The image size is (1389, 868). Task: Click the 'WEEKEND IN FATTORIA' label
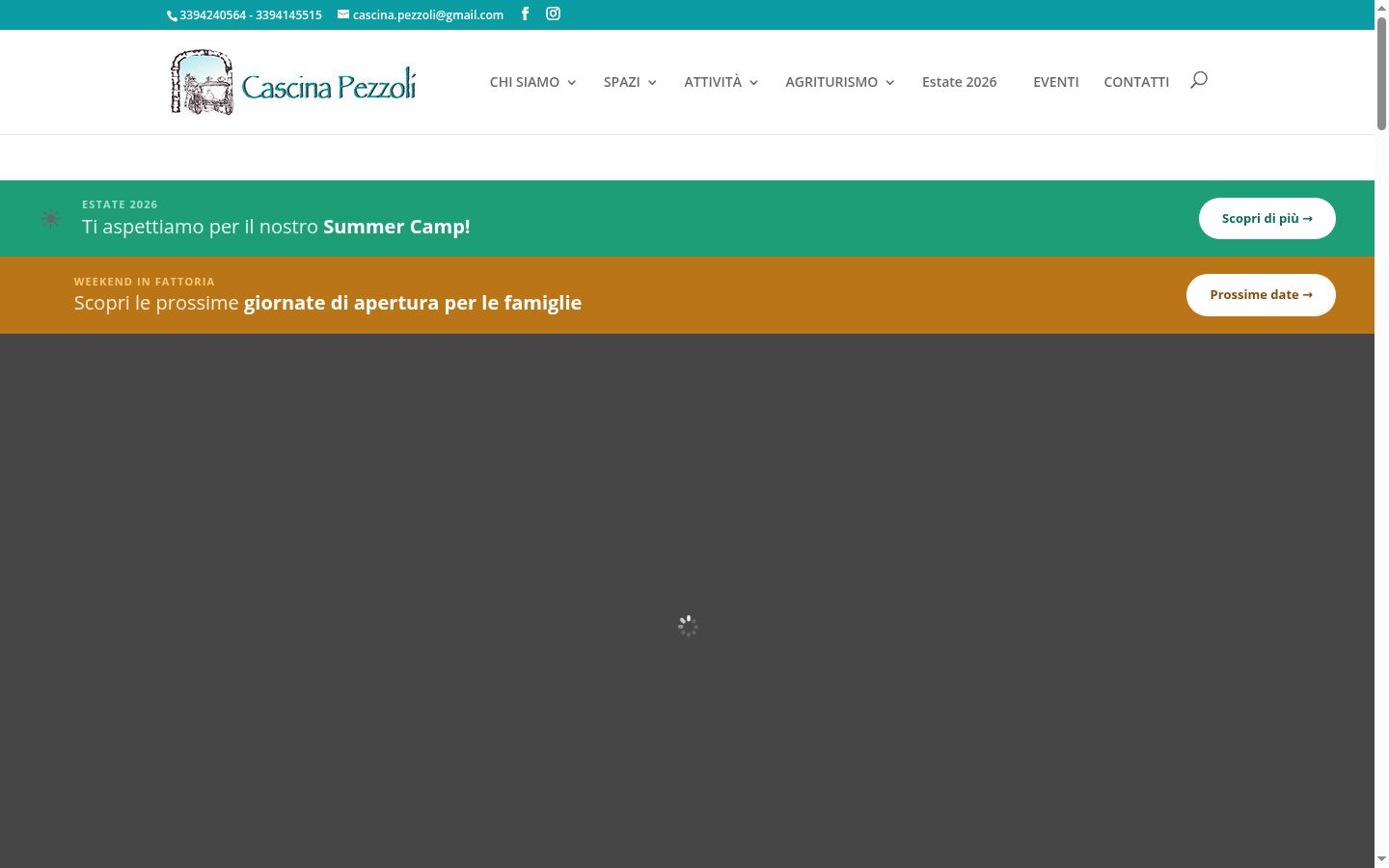click(145, 282)
